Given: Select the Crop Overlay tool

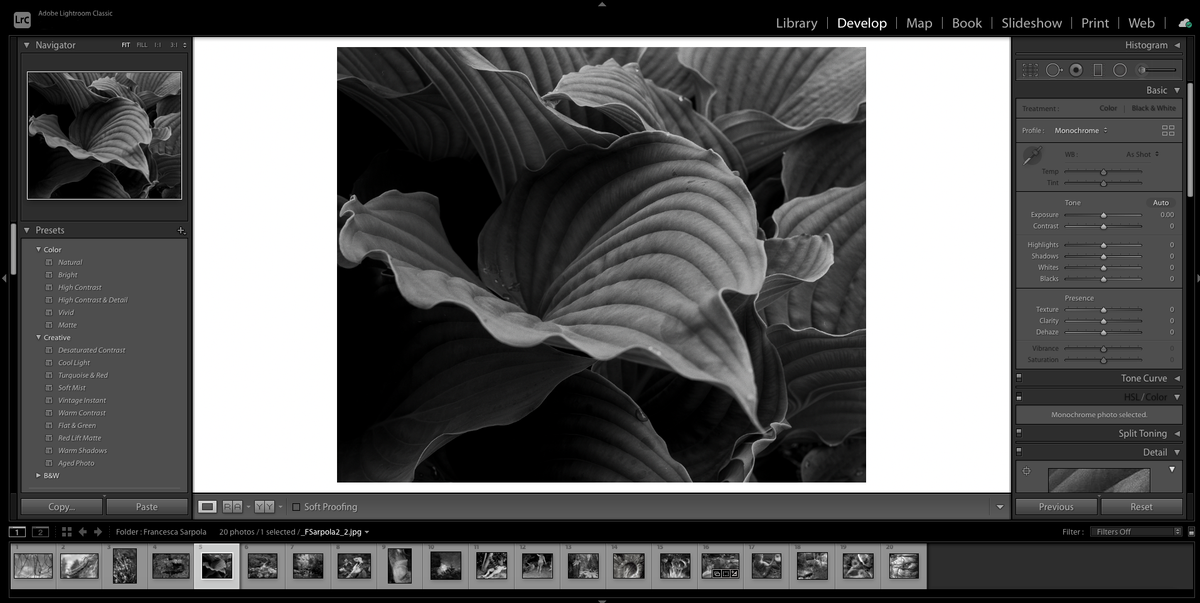Looking at the screenshot, I should 1029,70.
